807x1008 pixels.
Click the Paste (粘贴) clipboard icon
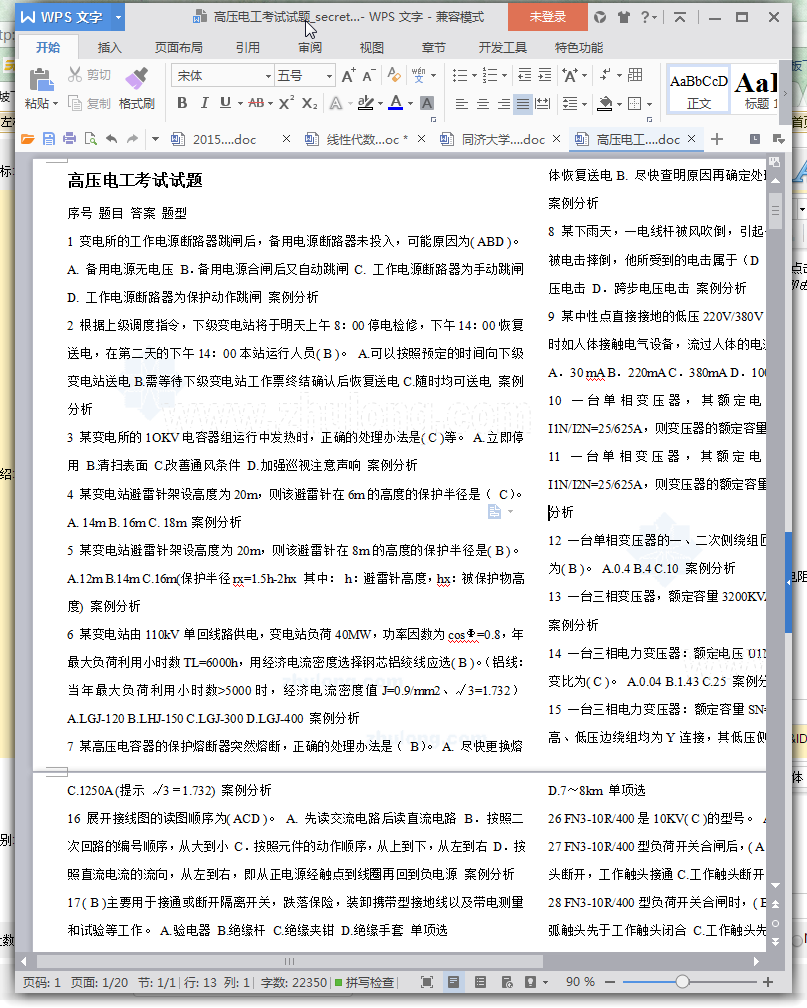point(41,80)
